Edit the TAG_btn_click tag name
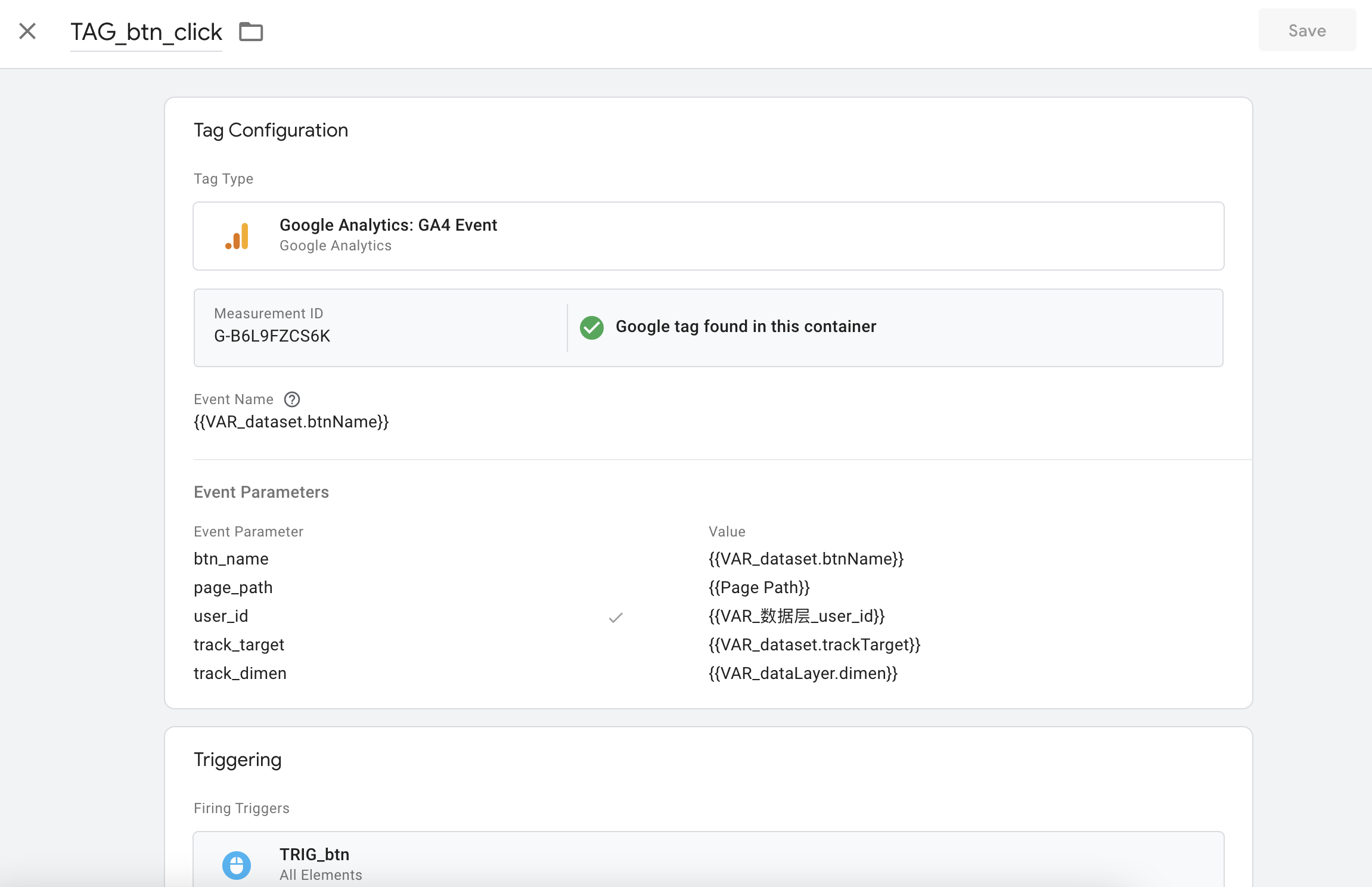1372x887 pixels. (146, 32)
